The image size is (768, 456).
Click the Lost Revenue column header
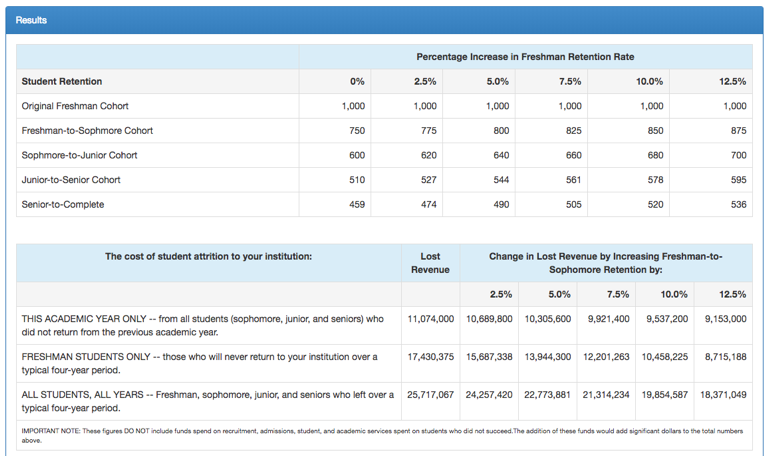click(430, 263)
